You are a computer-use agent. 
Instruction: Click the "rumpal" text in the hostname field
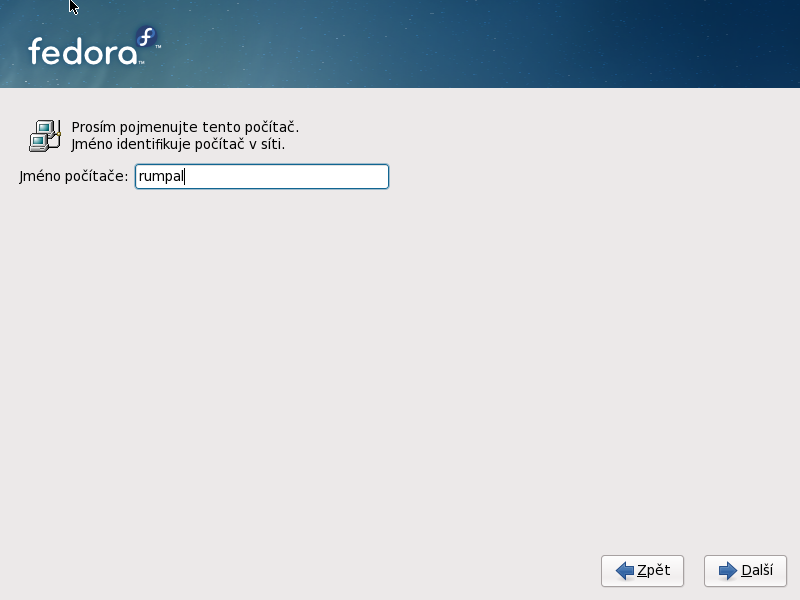161,177
